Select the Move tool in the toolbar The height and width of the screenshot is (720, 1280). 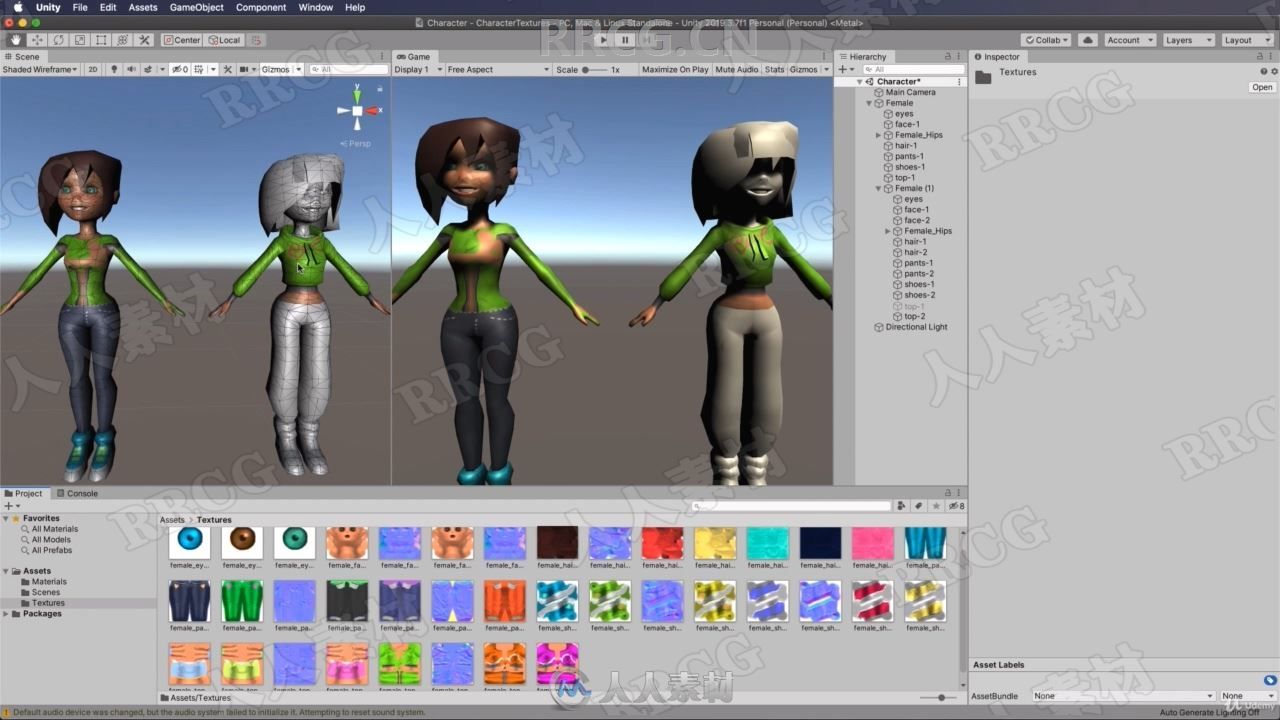click(37, 40)
